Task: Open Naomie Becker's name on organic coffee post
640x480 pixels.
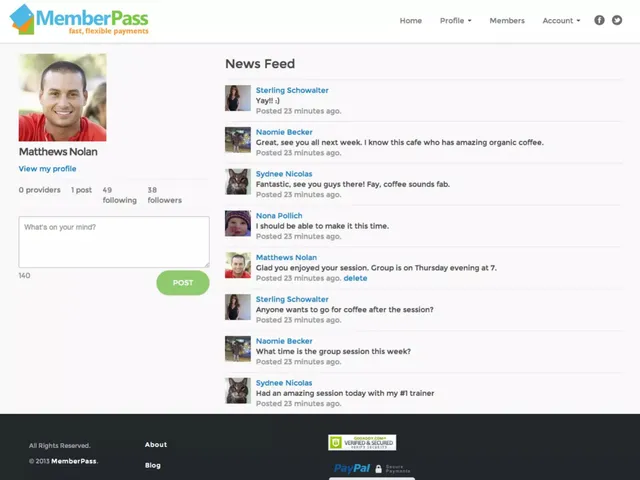Action: point(284,132)
